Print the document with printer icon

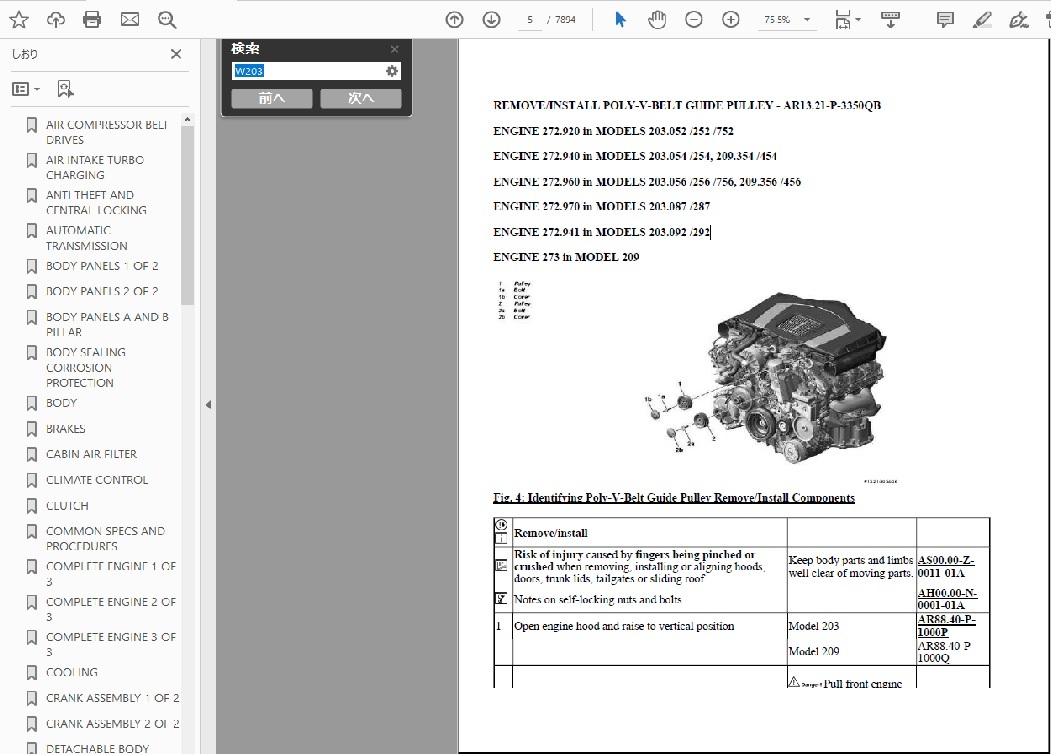point(92,19)
